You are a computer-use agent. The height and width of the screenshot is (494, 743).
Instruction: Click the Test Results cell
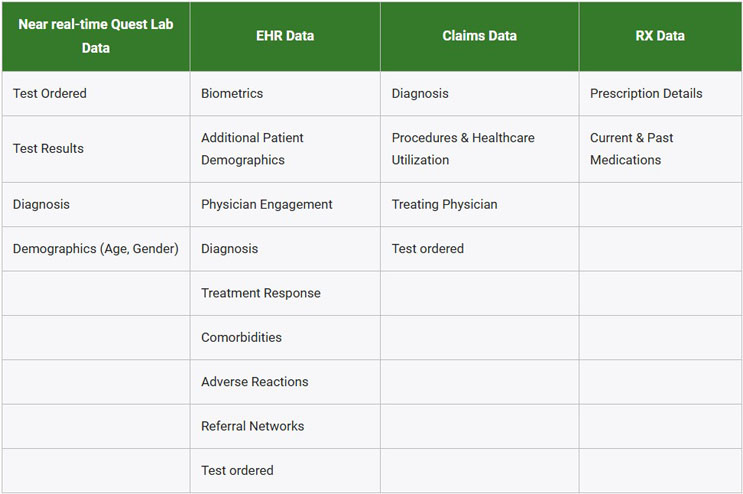coord(48,149)
